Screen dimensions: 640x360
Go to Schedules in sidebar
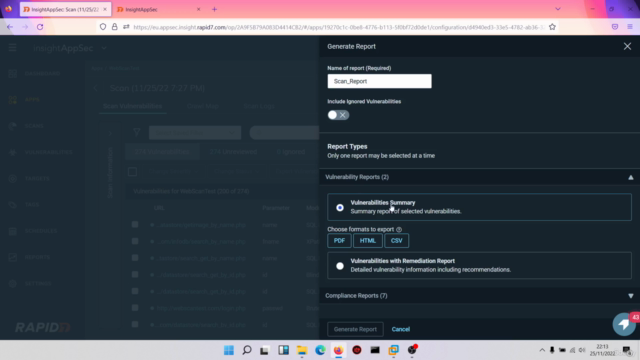click(x=41, y=231)
